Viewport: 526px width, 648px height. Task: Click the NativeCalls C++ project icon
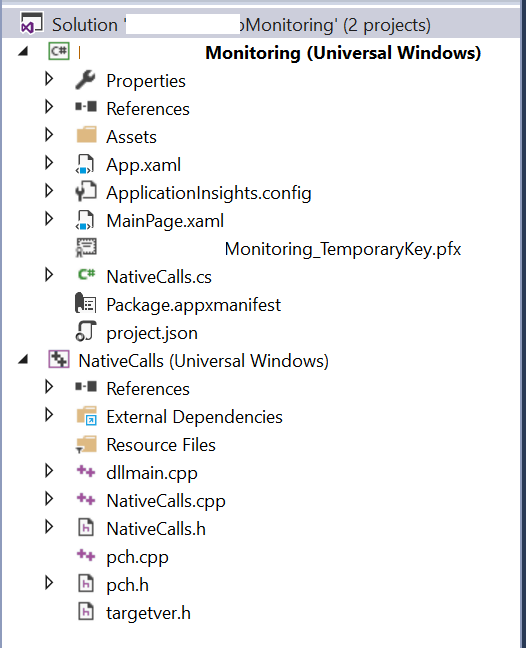point(59,360)
